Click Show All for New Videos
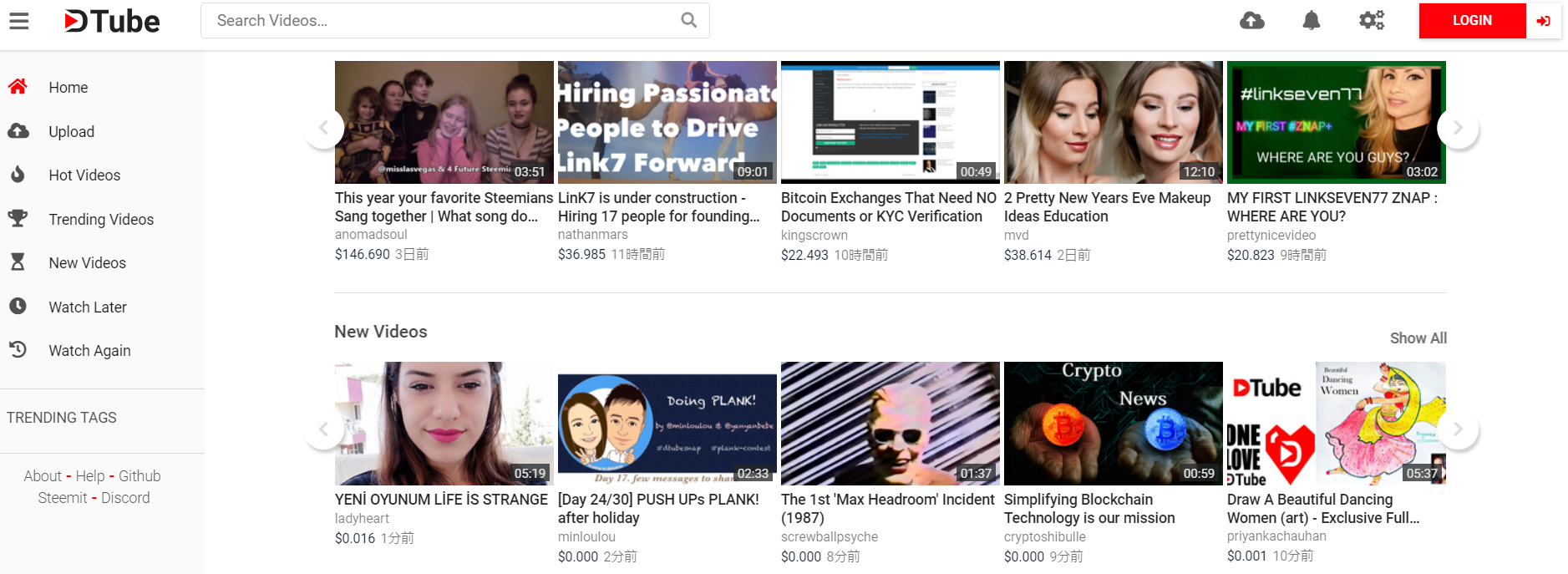 1418,338
